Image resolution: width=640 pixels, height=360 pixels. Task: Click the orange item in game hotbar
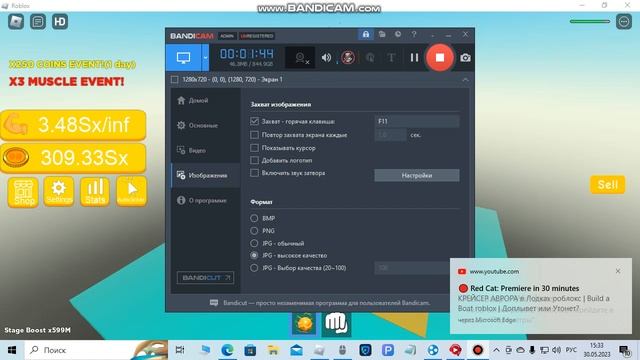pyautogui.click(x=304, y=324)
